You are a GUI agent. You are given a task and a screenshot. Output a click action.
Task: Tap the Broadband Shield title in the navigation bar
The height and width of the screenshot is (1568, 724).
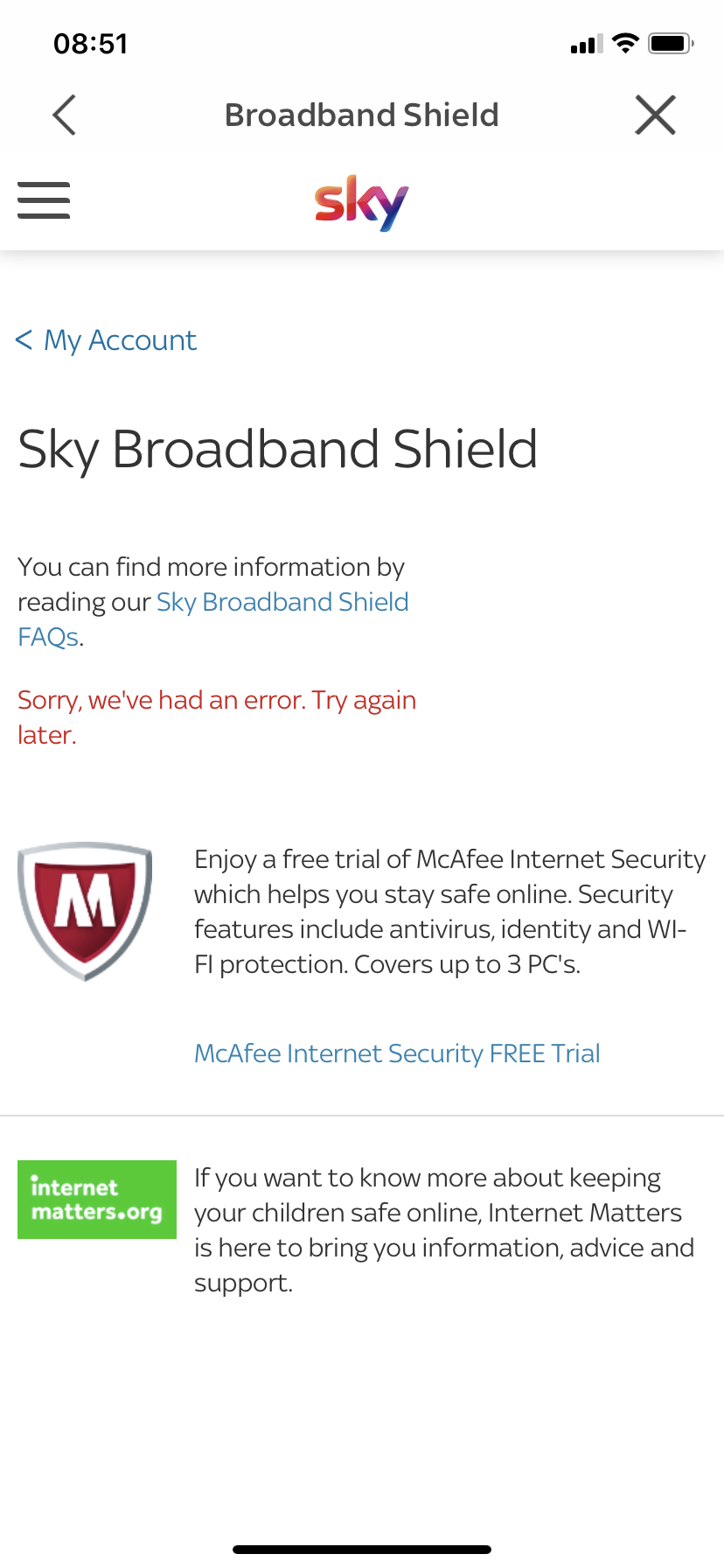pos(361,115)
